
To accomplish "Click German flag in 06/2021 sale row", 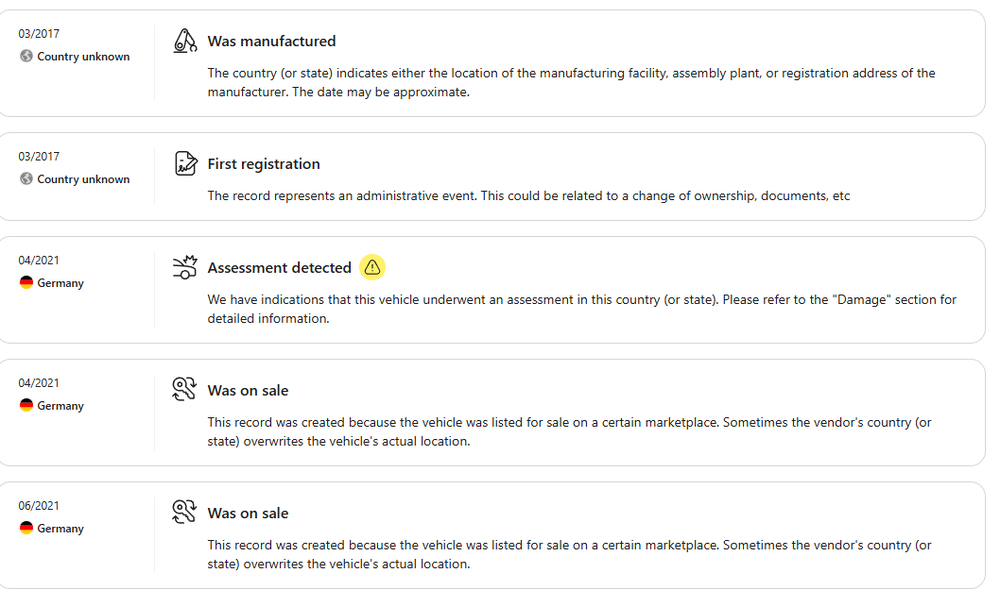I will [26, 528].
